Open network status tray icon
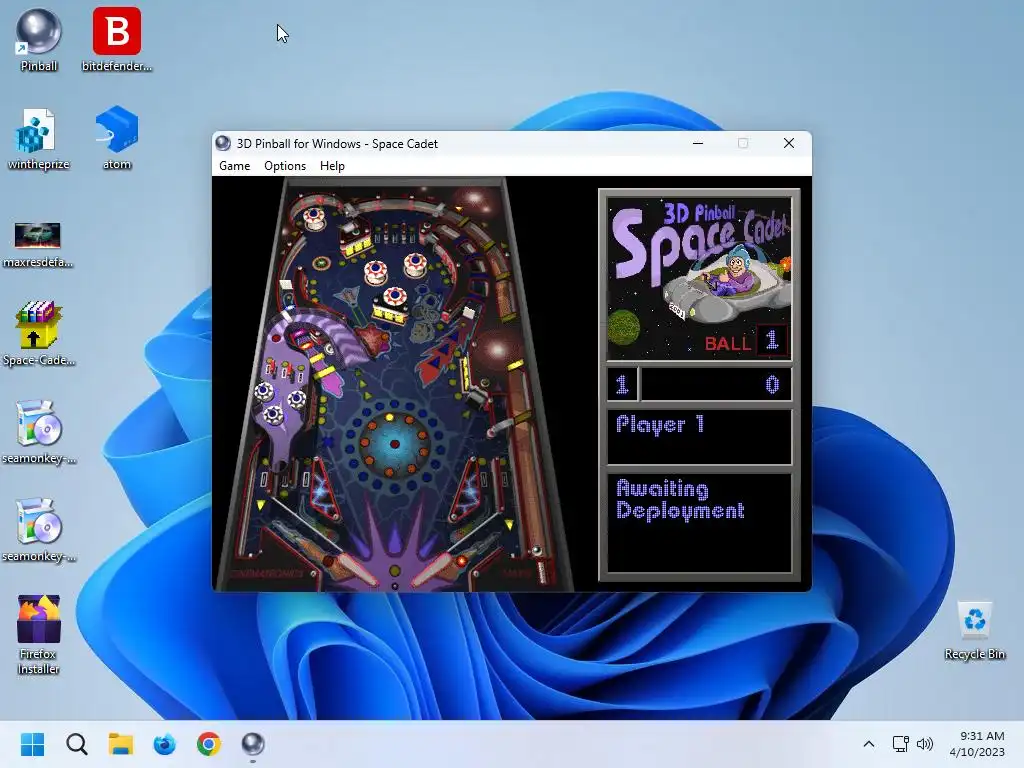Image resolution: width=1024 pixels, height=768 pixels. [x=901, y=744]
